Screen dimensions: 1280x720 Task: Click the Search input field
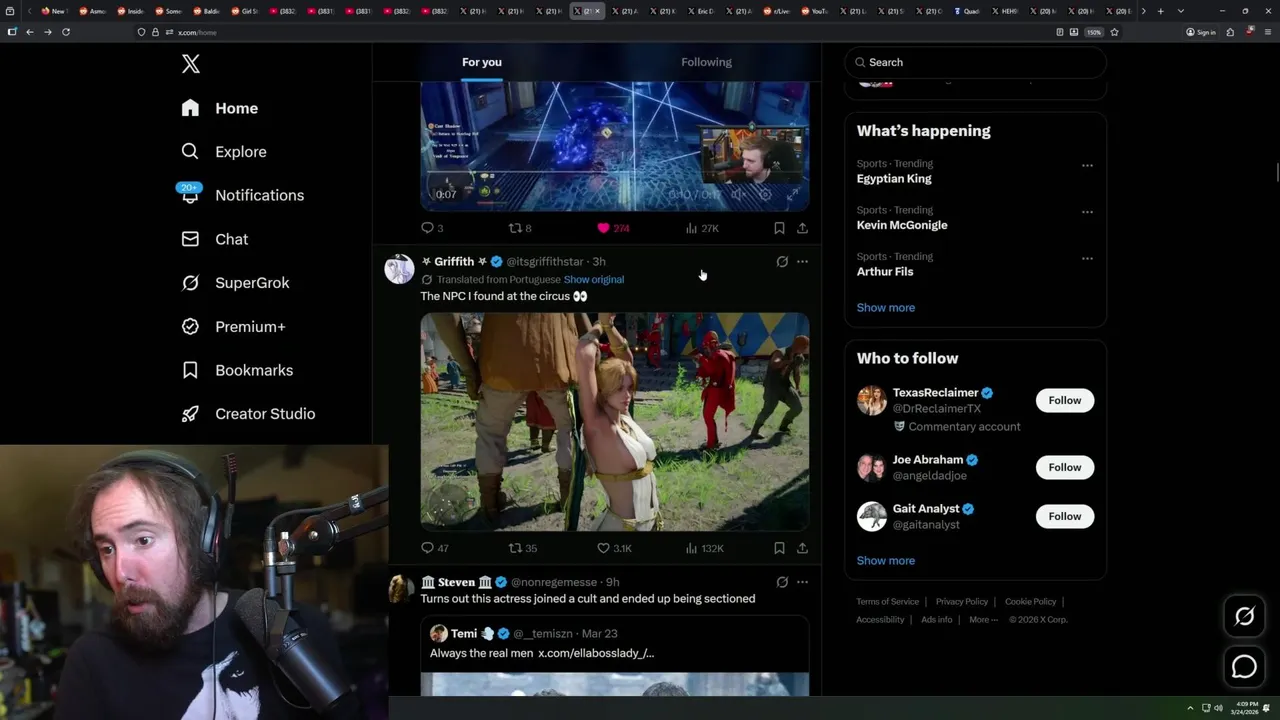pyautogui.click(x=975, y=62)
